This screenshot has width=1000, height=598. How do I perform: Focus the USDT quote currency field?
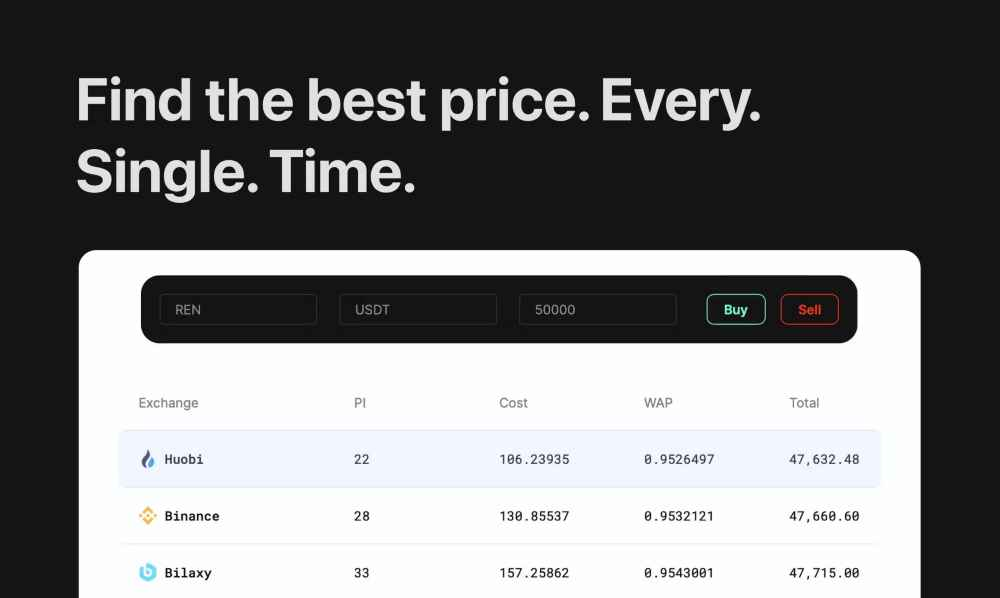(x=418, y=310)
